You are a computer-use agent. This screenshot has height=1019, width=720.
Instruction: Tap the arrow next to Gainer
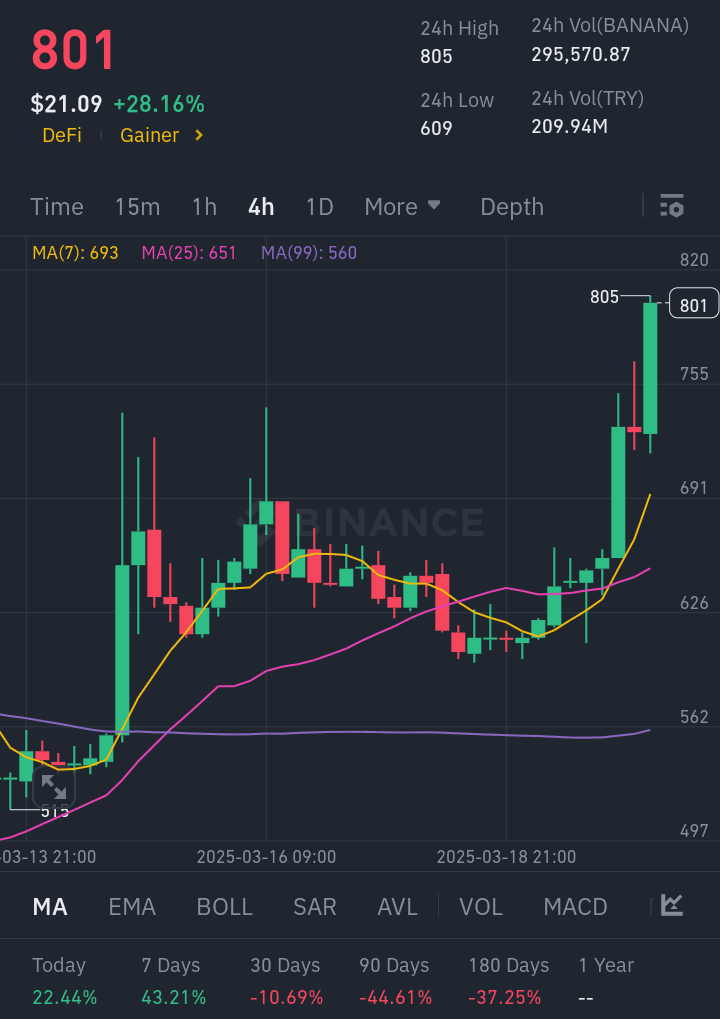click(199, 135)
